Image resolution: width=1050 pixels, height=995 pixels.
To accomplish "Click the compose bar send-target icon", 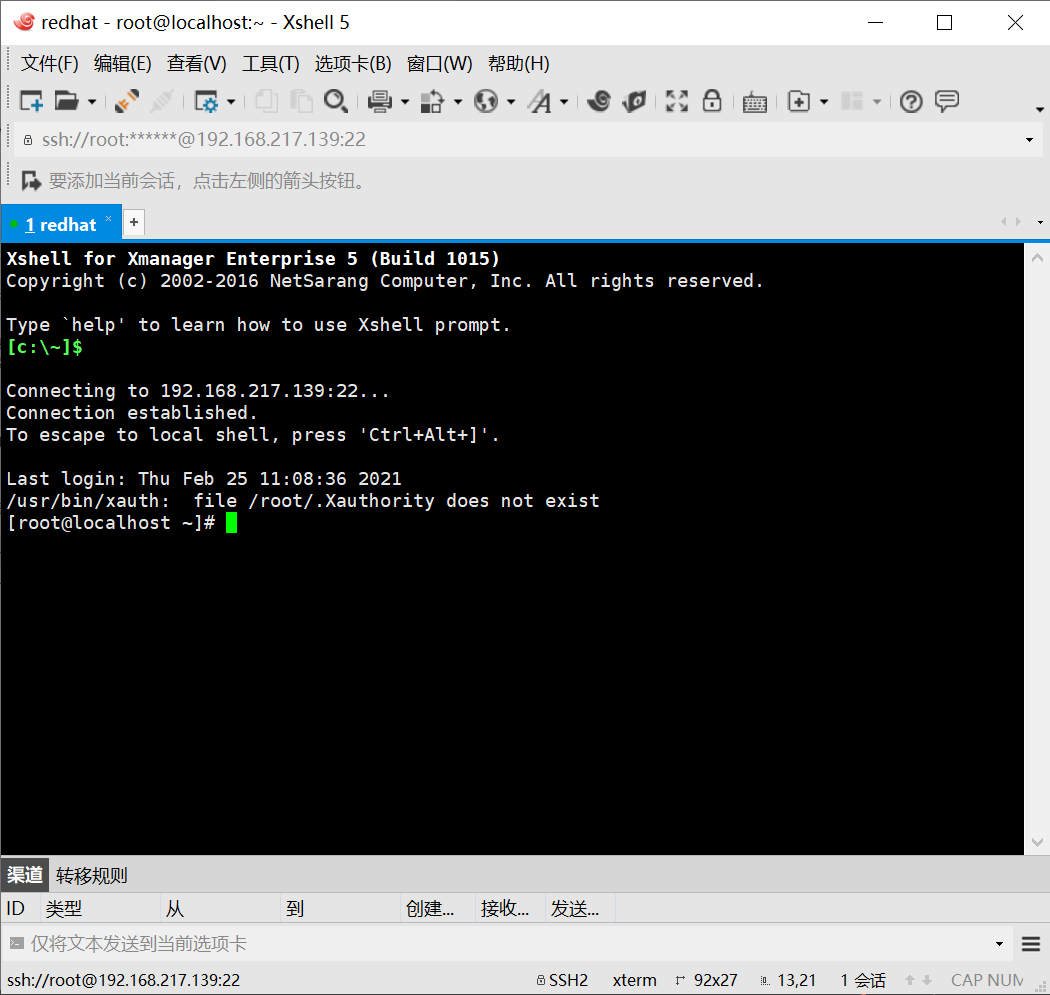I will [17, 943].
